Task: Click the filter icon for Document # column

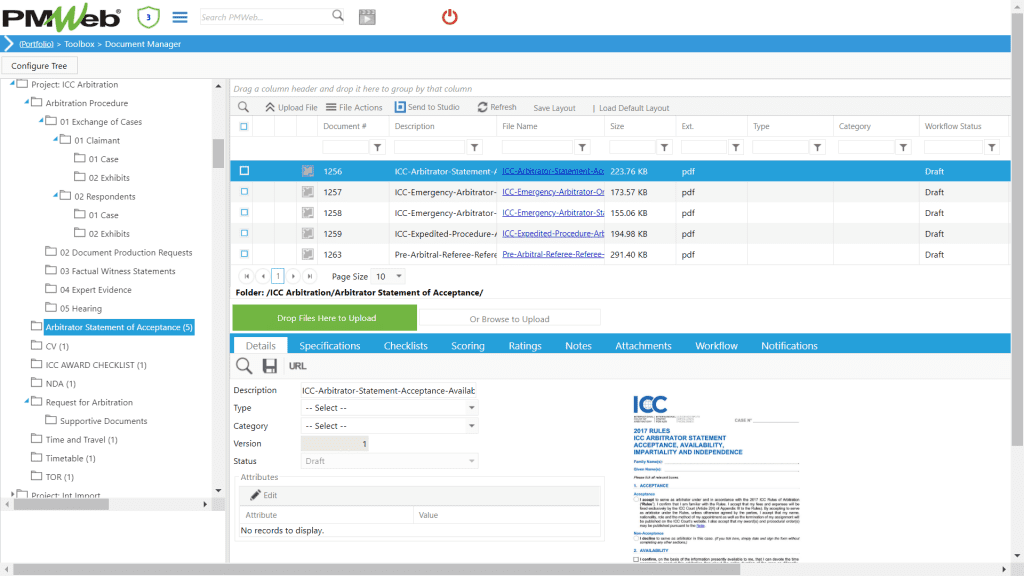Action: point(377,148)
